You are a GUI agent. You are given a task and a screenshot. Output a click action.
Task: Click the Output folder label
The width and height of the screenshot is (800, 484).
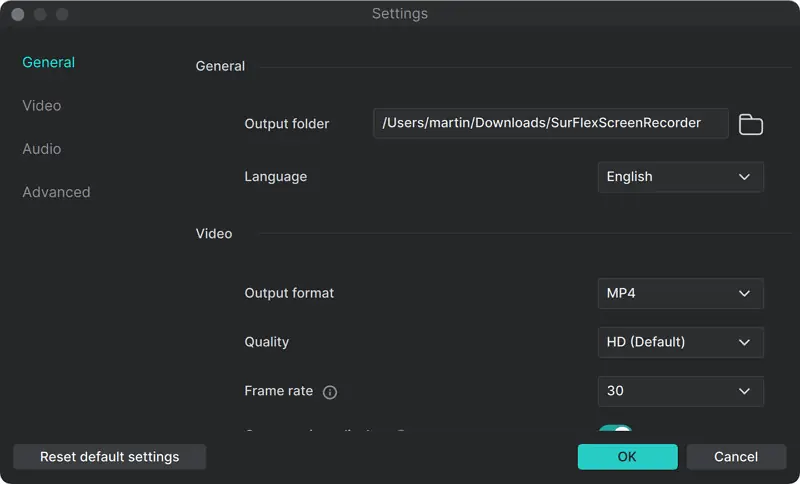click(x=287, y=124)
